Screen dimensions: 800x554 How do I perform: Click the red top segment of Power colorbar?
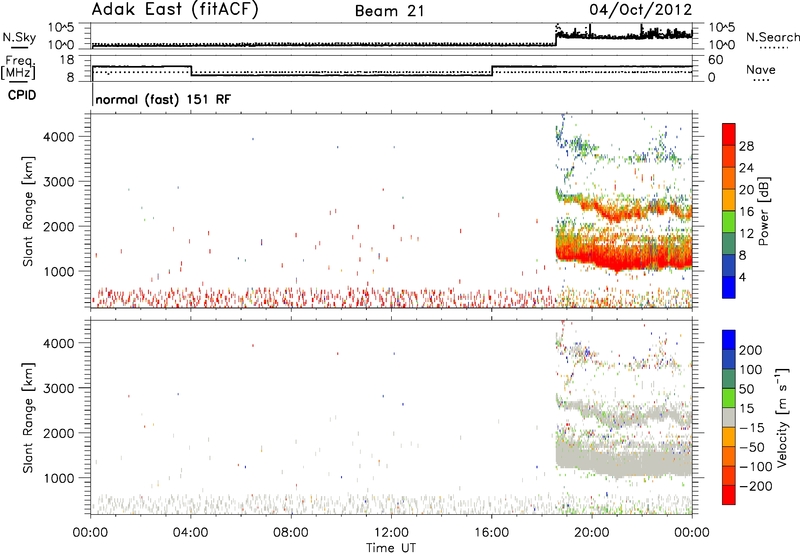[729, 135]
